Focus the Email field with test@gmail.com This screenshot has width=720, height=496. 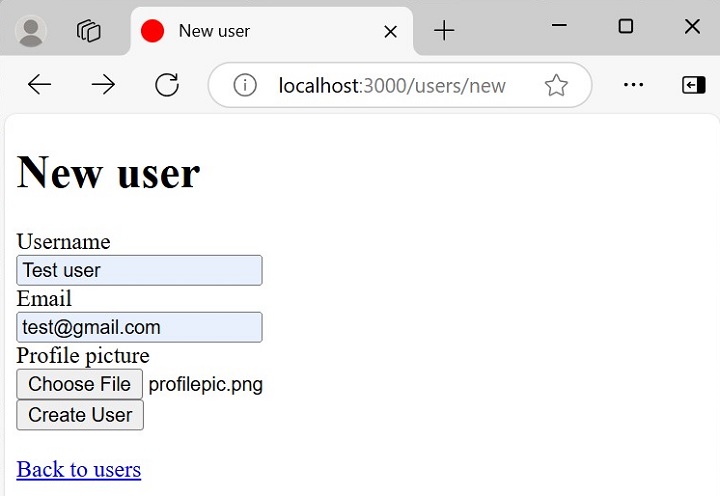click(x=139, y=327)
